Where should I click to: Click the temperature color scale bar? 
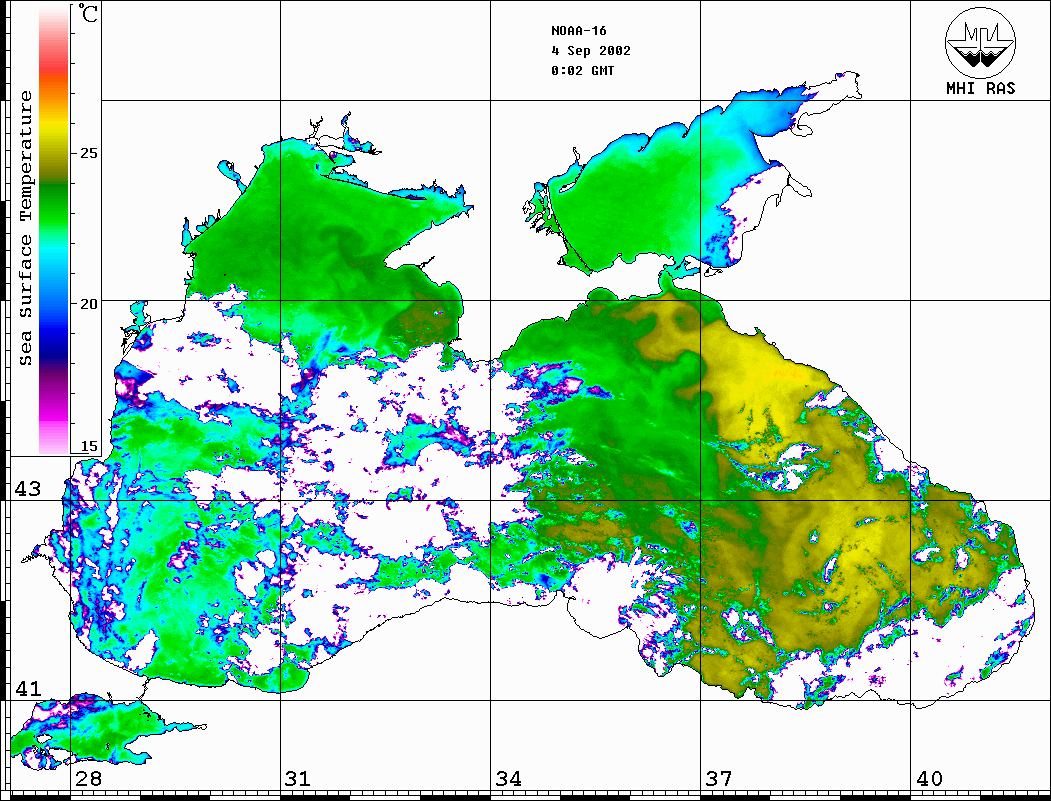54,230
